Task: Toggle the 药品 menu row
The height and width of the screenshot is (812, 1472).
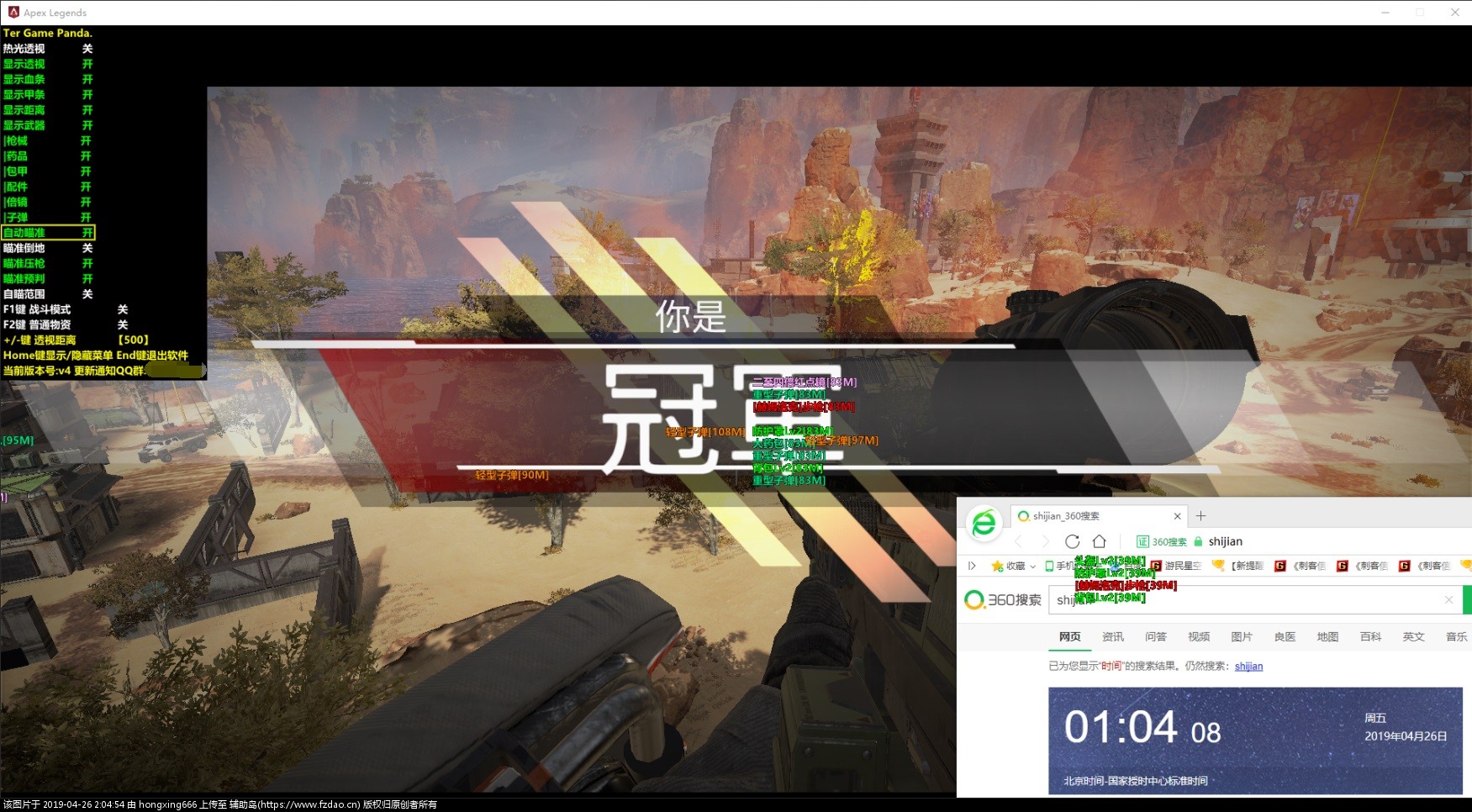Action: 48,156
